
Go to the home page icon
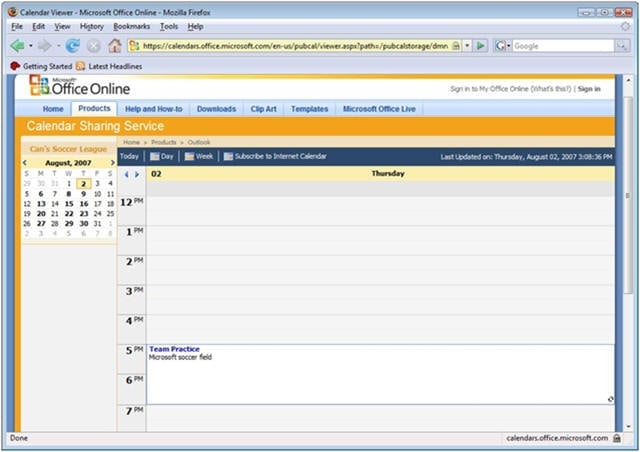(115, 46)
